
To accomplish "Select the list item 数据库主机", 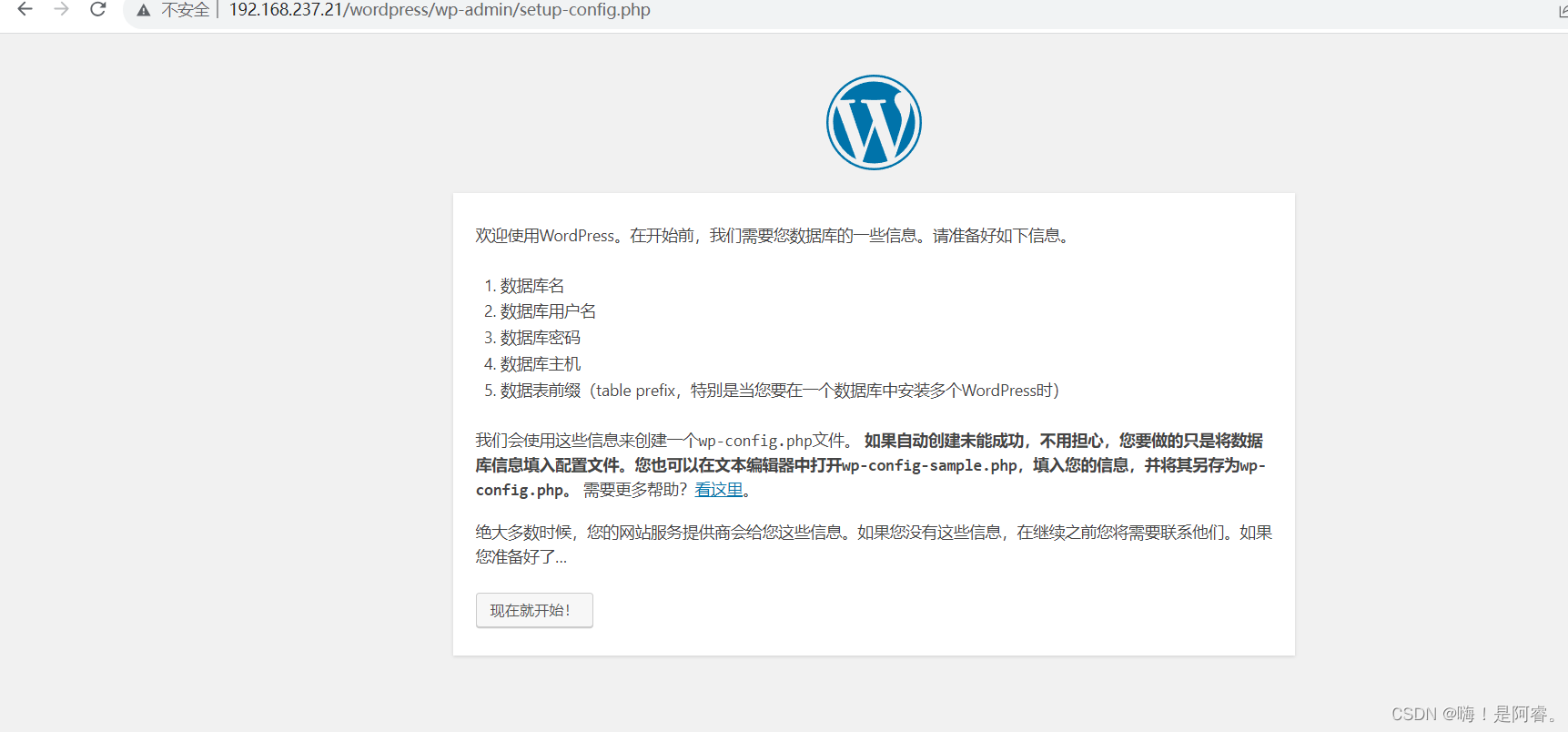I will tap(540, 364).
